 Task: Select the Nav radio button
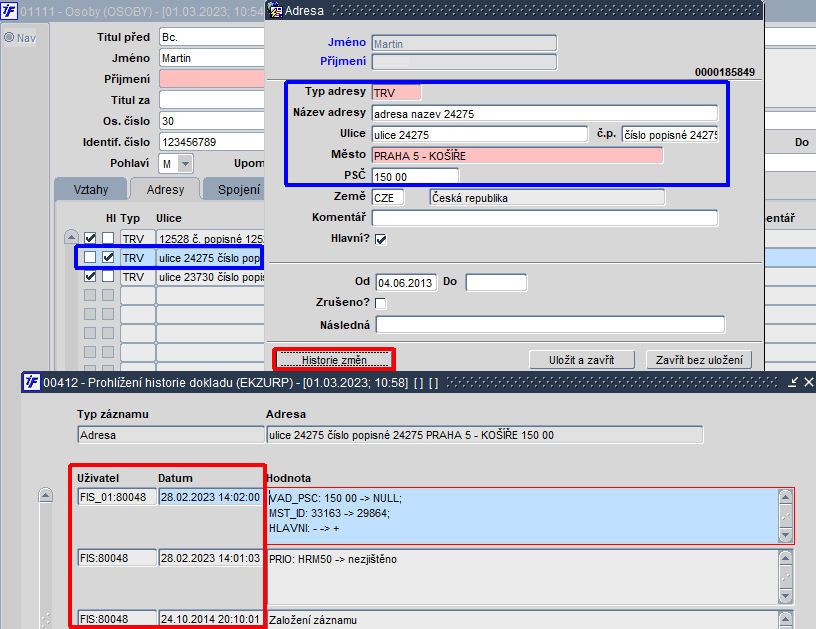[x=9, y=37]
